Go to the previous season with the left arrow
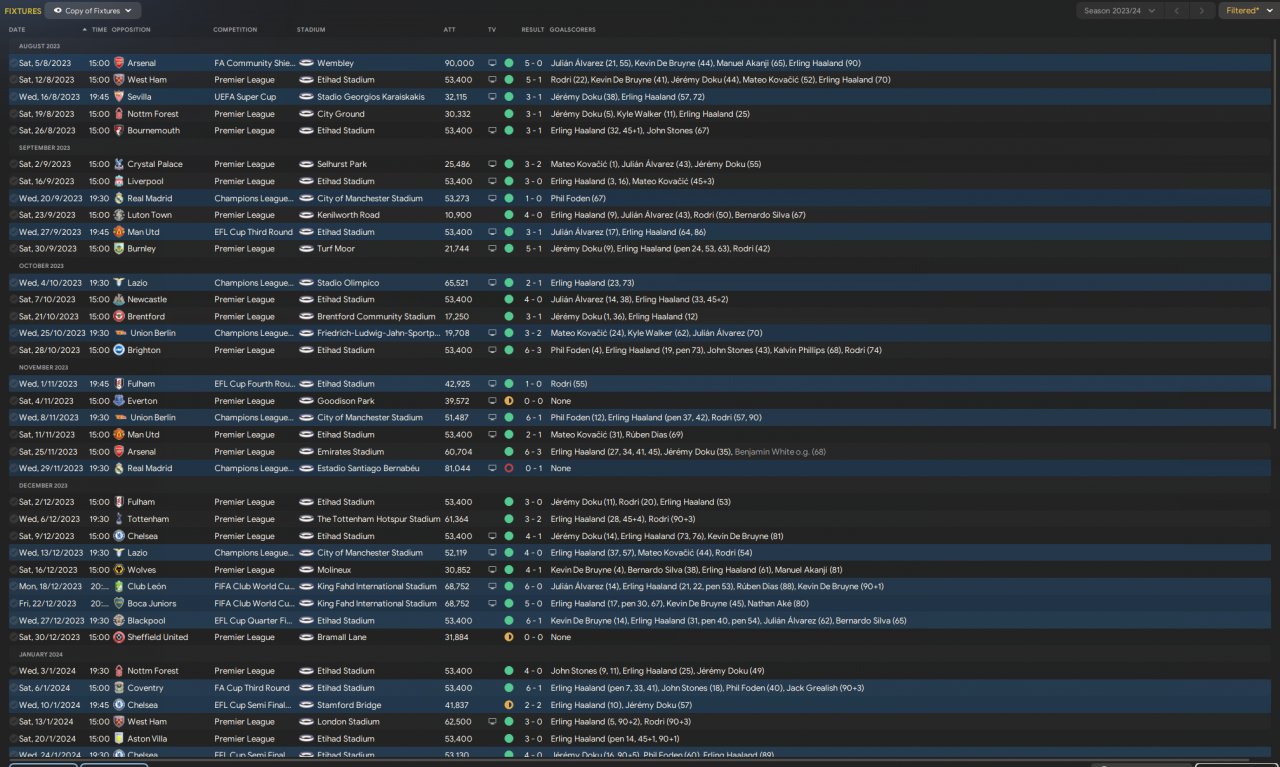 (1176, 11)
